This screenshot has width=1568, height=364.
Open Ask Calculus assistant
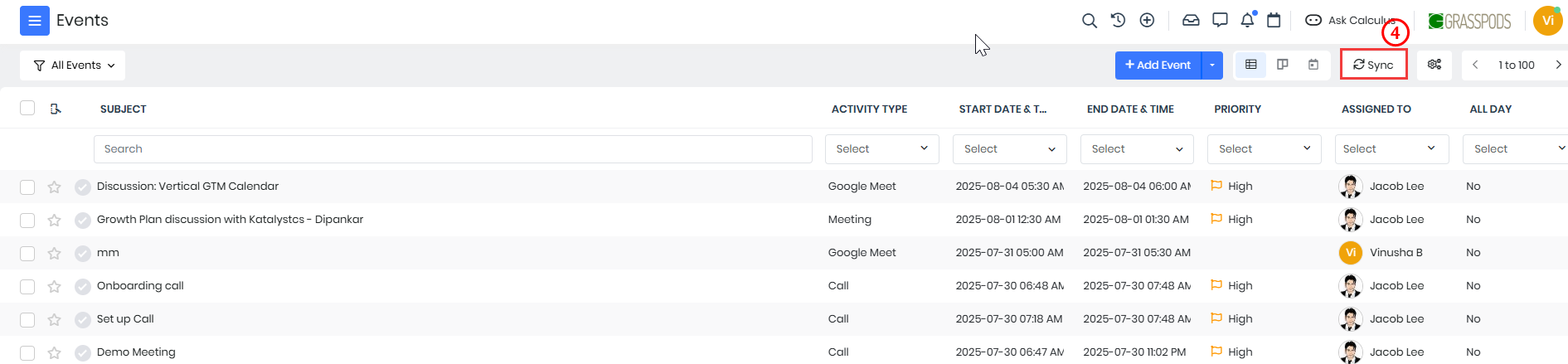click(x=1349, y=20)
